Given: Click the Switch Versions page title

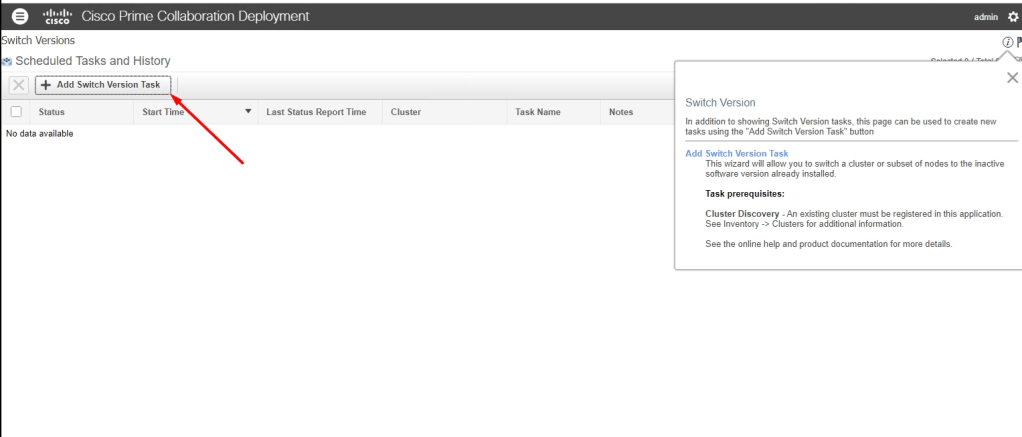Looking at the screenshot, I should click(x=37, y=39).
